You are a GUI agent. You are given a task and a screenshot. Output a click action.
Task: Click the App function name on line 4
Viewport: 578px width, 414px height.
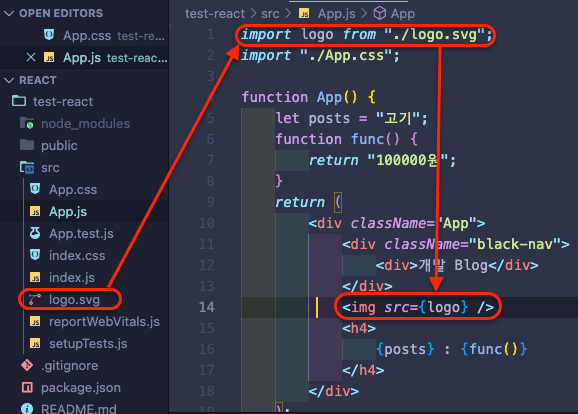[x=329, y=97]
